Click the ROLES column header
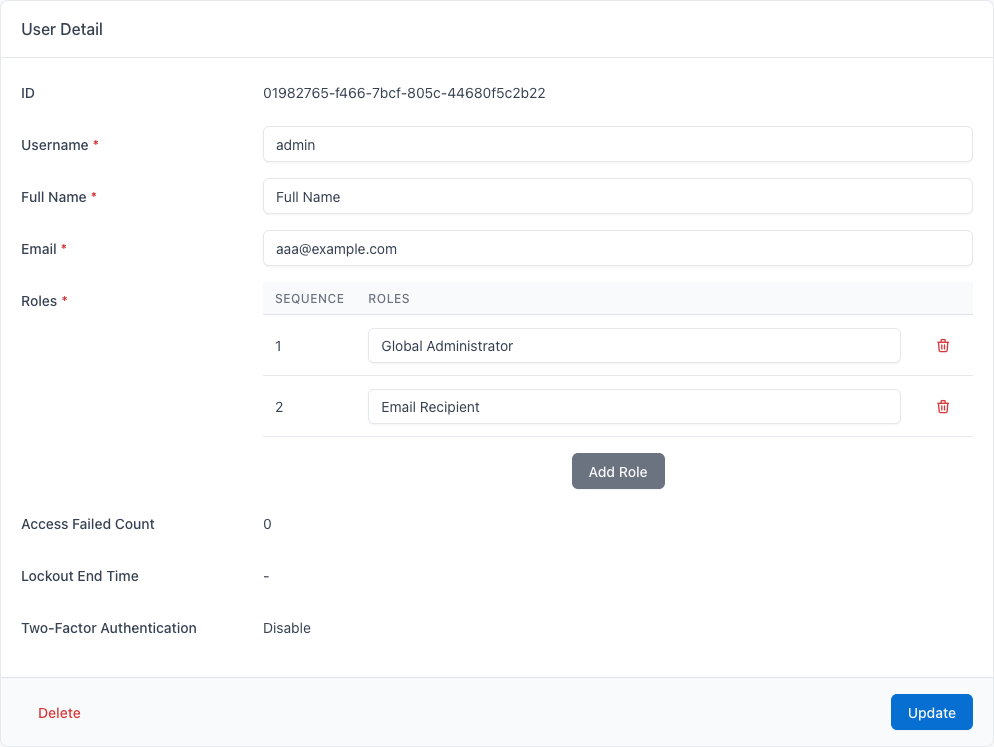Viewport: 994px width, 747px height. point(389,299)
